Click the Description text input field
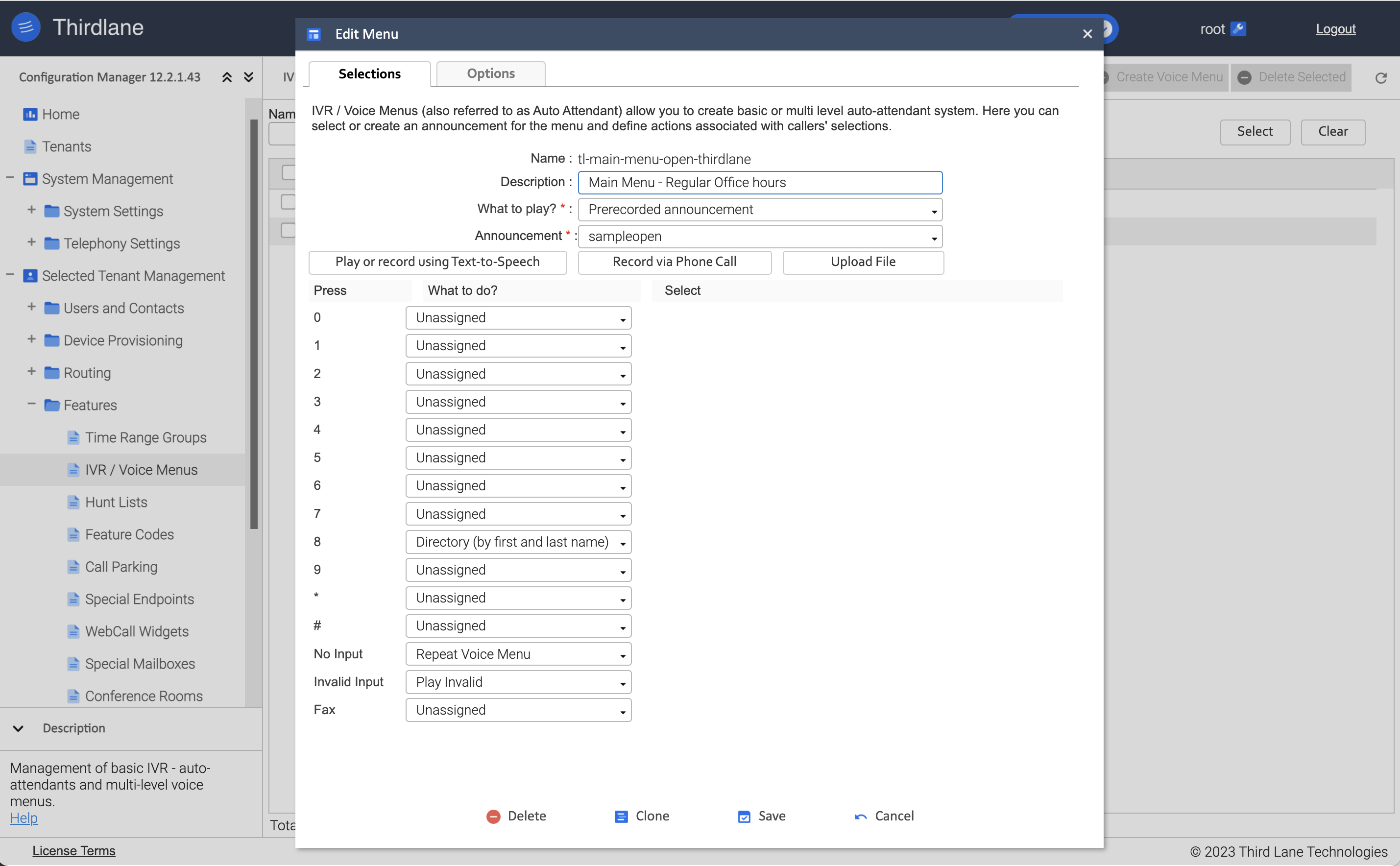Image resolution: width=1400 pixels, height=866 pixels. pyautogui.click(x=760, y=182)
